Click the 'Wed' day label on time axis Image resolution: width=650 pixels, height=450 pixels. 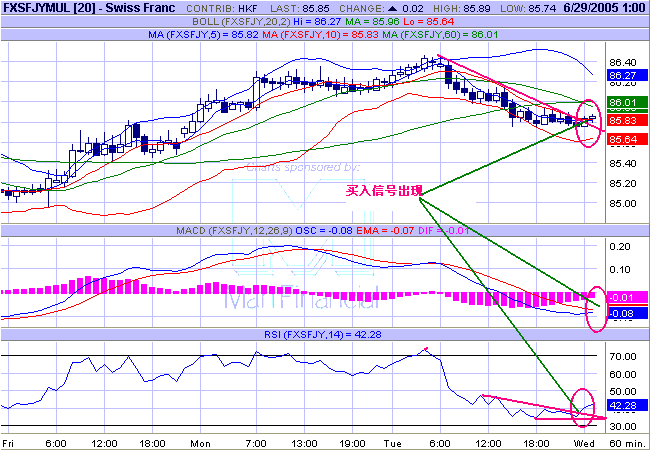pos(584,443)
